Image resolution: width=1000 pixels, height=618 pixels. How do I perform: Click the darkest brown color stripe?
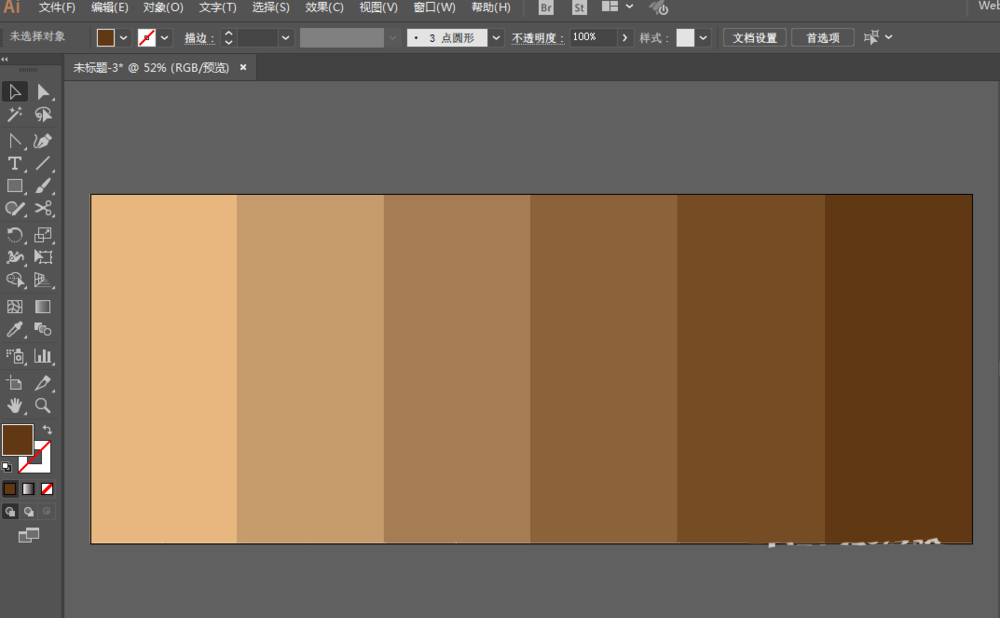point(898,368)
